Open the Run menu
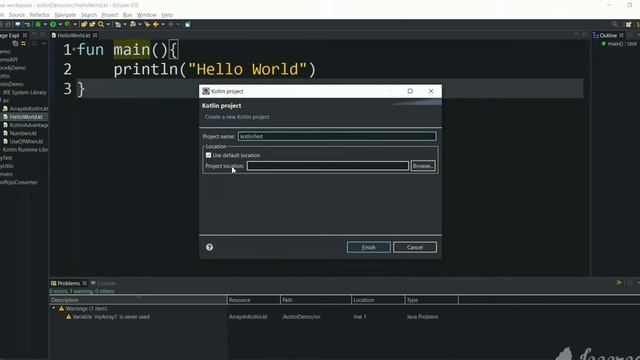 click(x=127, y=15)
